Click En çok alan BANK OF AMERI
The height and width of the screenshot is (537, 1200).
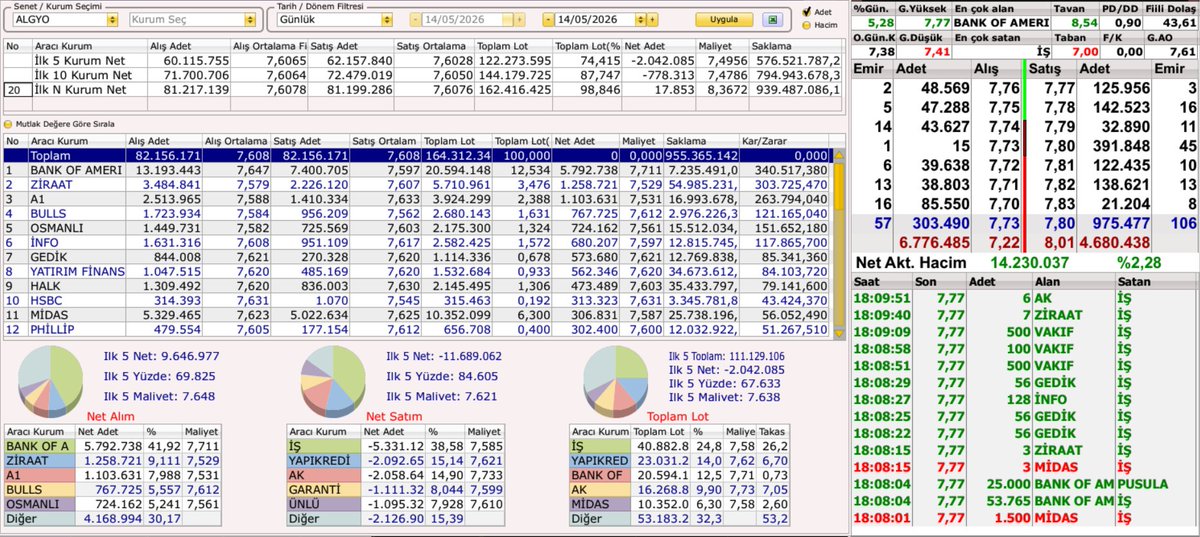tap(1000, 21)
